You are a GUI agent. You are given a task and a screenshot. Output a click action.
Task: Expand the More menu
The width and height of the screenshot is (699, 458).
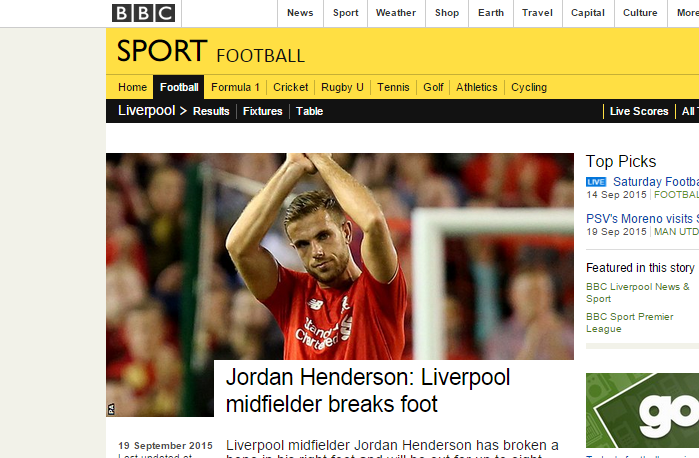[x=687, y=13]
